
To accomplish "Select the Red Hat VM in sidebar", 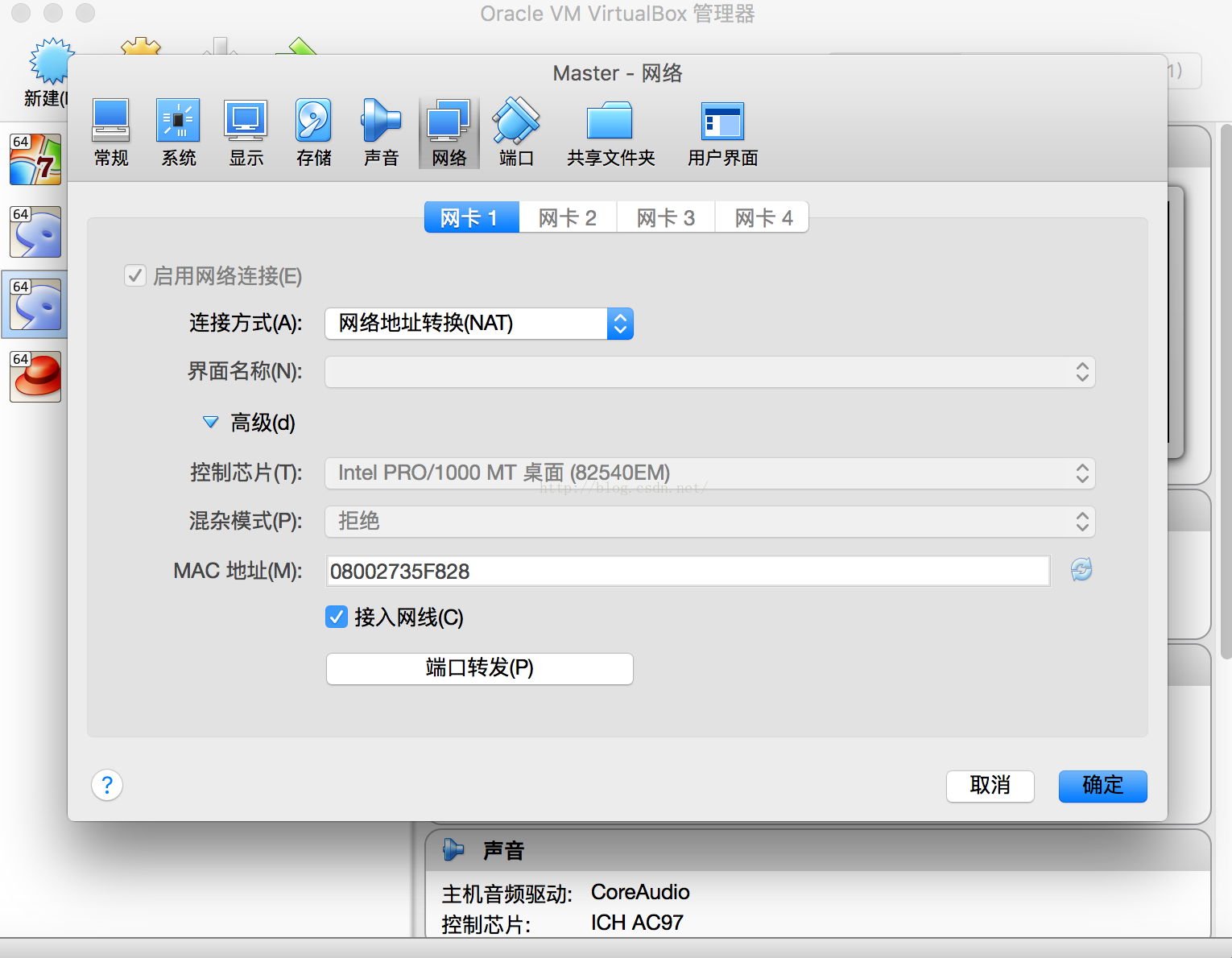I will [35, 377].
